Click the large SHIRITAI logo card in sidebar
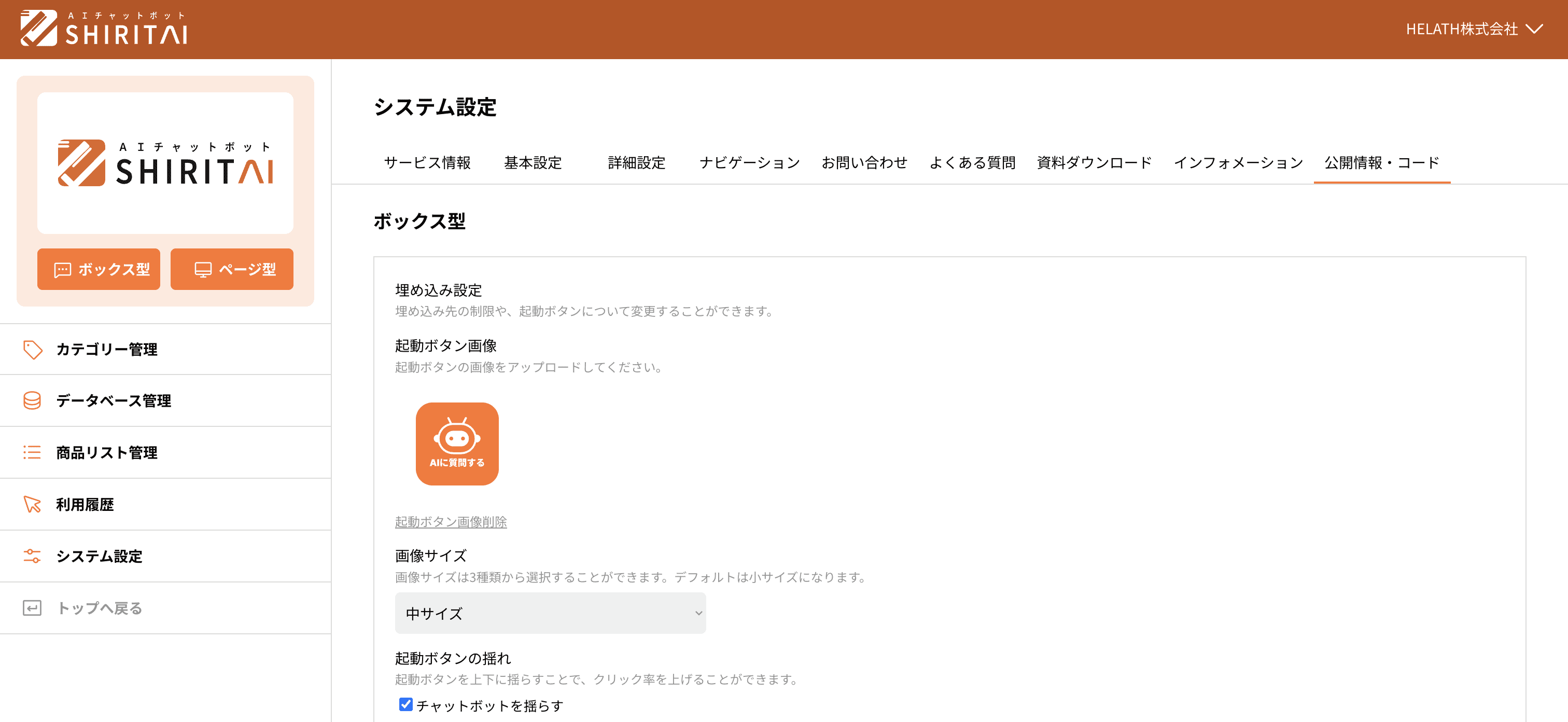Viewport: 1568px width, 722px height. pos(165,163)
